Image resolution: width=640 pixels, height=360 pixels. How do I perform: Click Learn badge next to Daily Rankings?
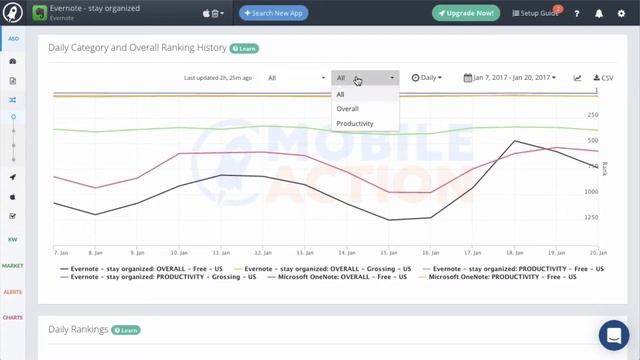(126, 330)
